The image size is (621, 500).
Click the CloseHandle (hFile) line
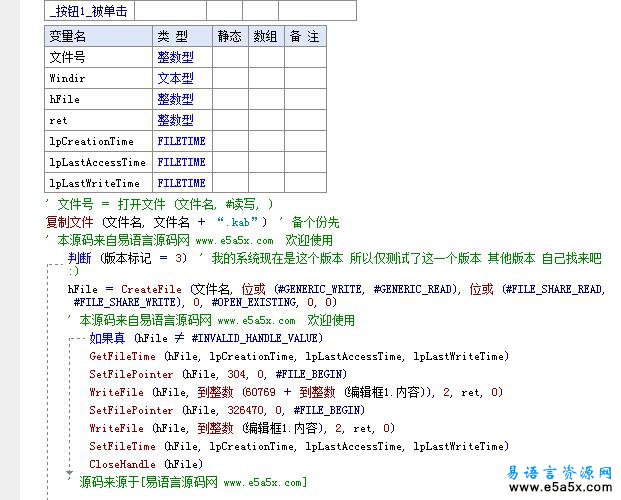146,464
